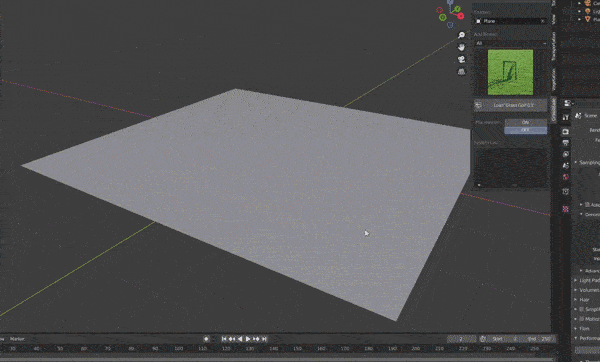
Task: Open the Tool properties wrench icon
Action: [566, 117]
